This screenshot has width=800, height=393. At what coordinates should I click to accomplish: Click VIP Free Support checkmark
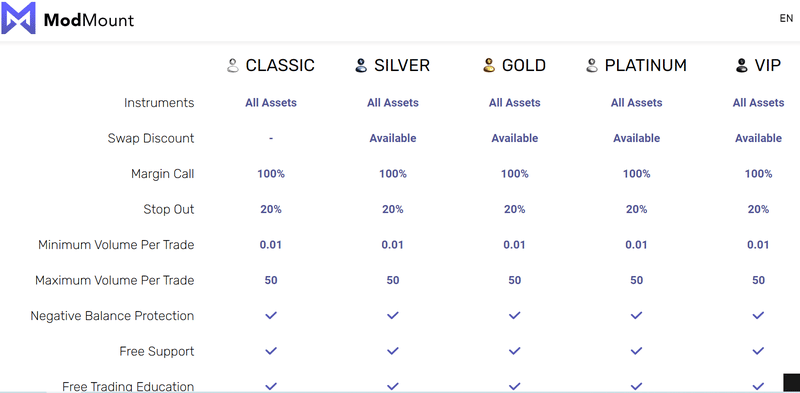tap(758, 351)
